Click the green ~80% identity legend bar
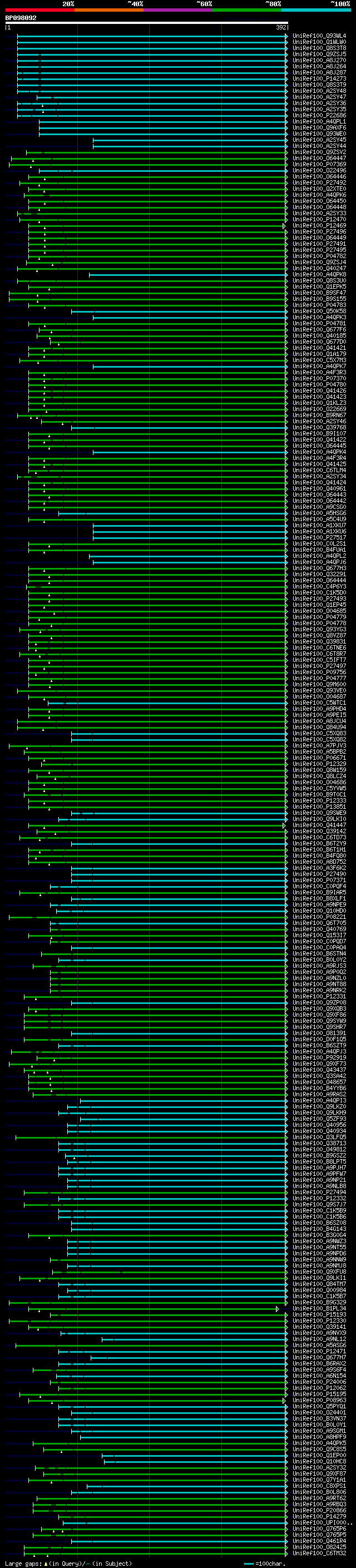Viewport: 356px width, 1568px height. pos(247,10)
